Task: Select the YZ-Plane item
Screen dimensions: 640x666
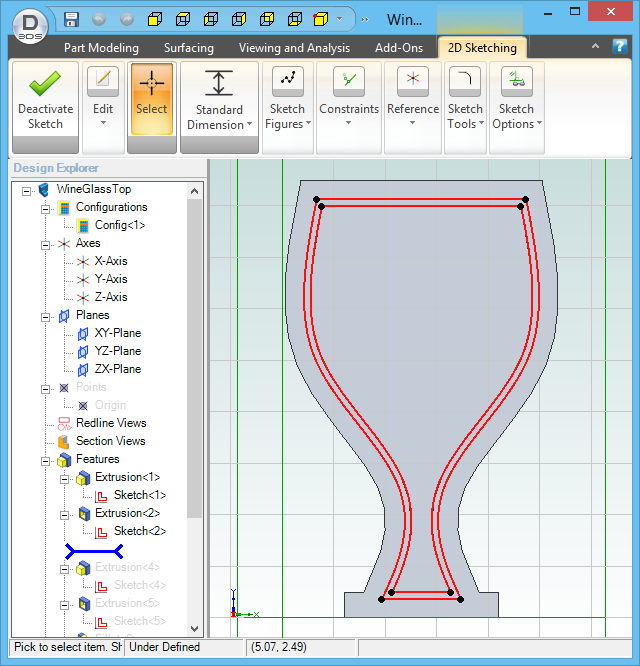Action: 118,351
